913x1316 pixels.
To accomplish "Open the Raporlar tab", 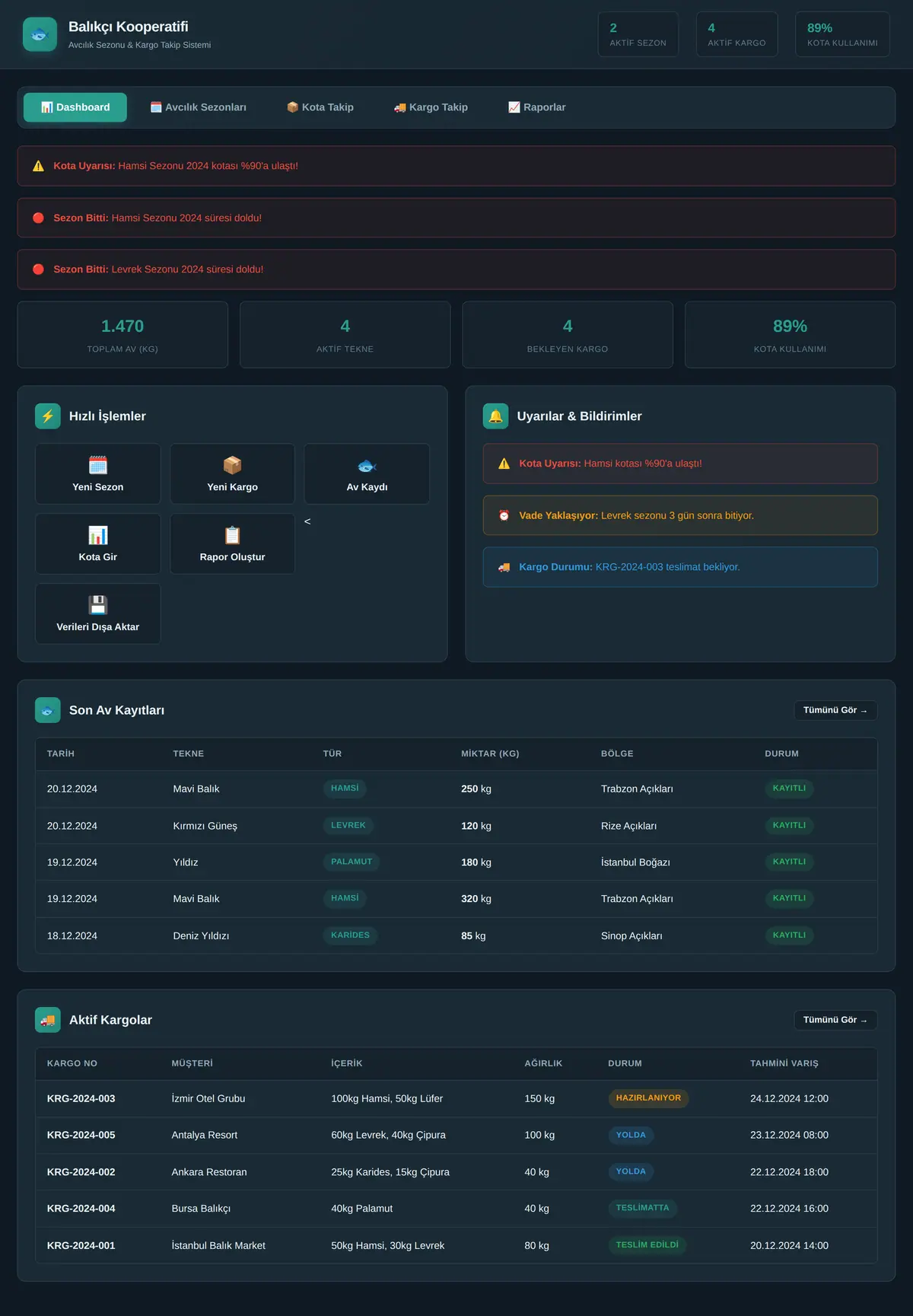I will pyautogui.click(x=537, y=107).
